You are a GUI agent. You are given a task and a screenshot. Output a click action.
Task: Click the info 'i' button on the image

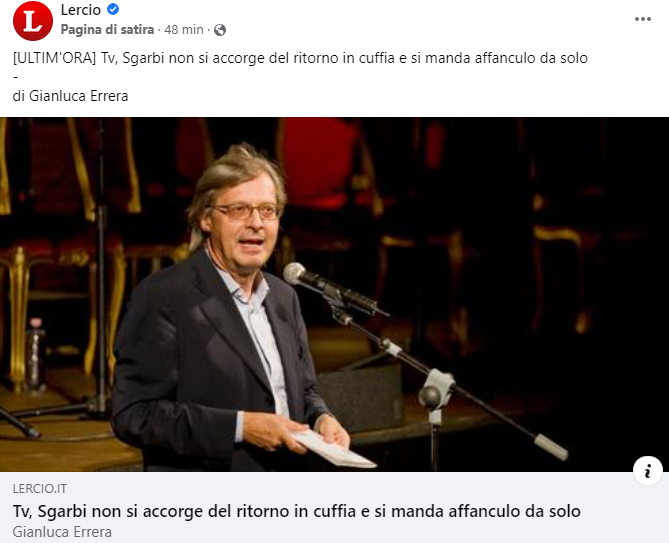(x=648, y=471)
